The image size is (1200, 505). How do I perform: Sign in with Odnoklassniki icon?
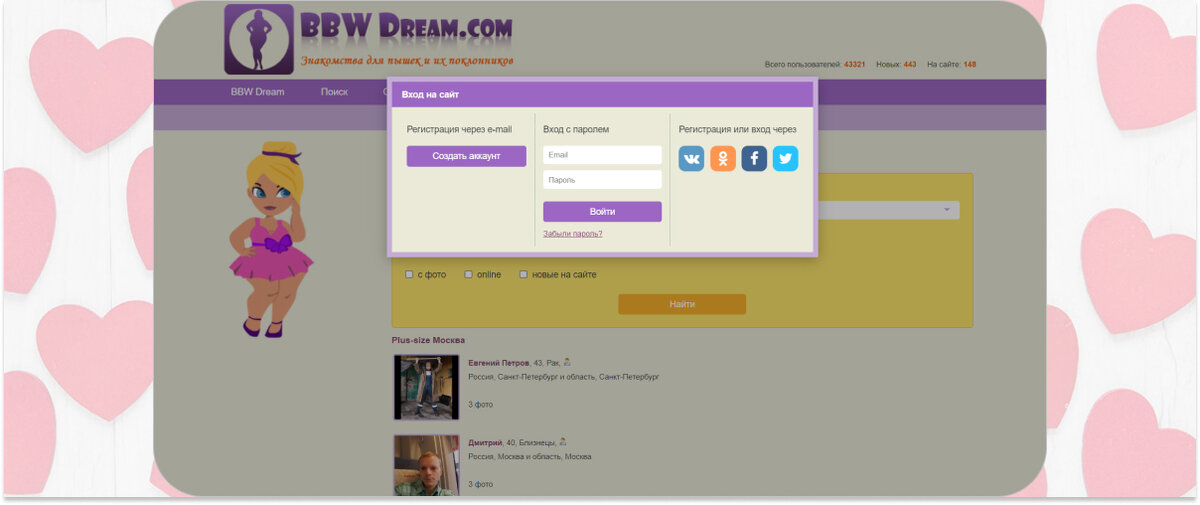click(723, 159)
